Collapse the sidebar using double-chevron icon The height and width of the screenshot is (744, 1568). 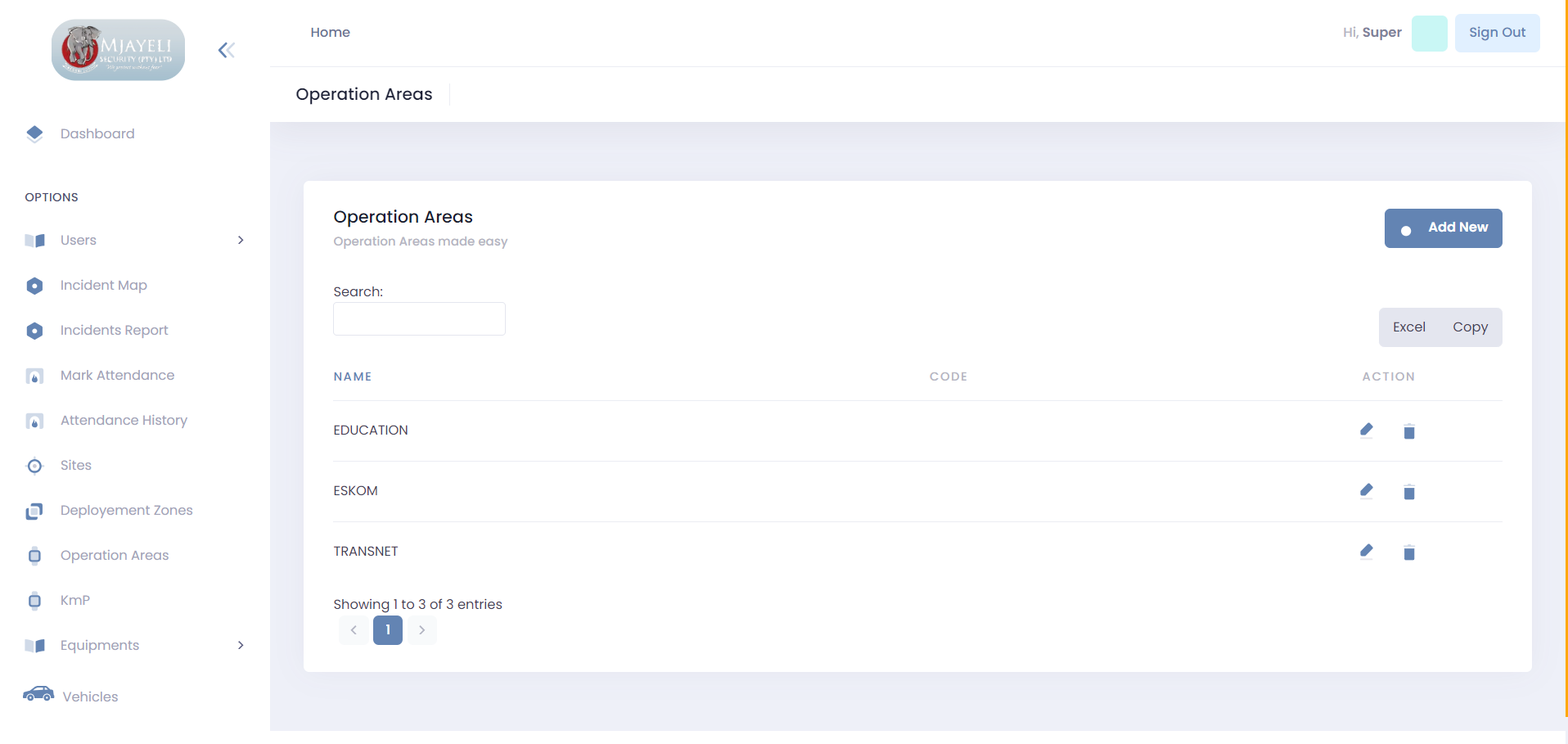pos(227,51)
